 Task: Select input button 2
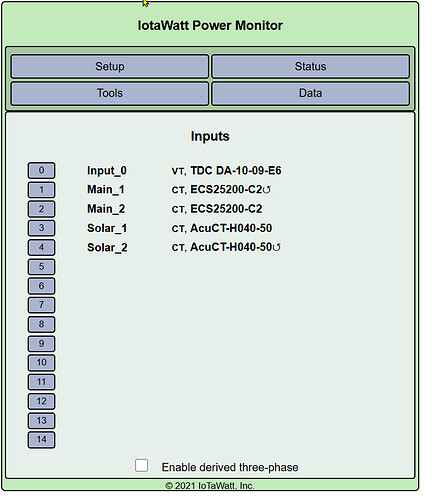point(41,209)
